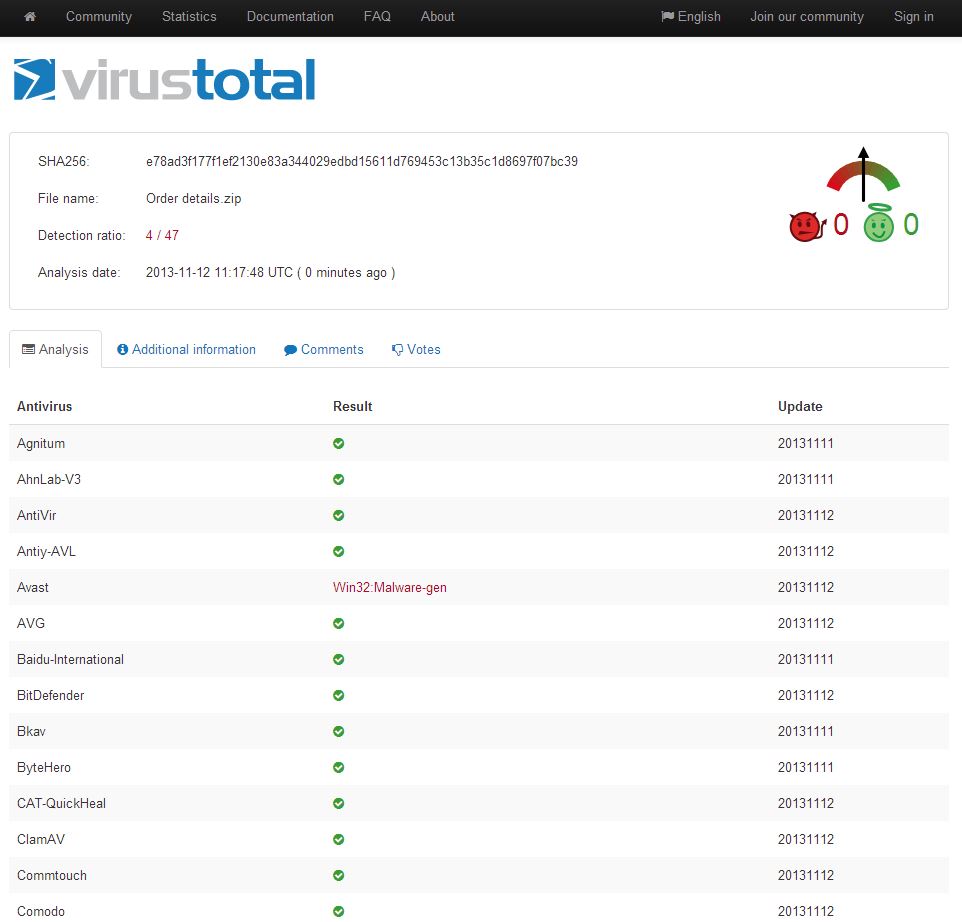Click the green check for Bkav
This screenshot has height=922, width=962.
(x=339, y=731)
